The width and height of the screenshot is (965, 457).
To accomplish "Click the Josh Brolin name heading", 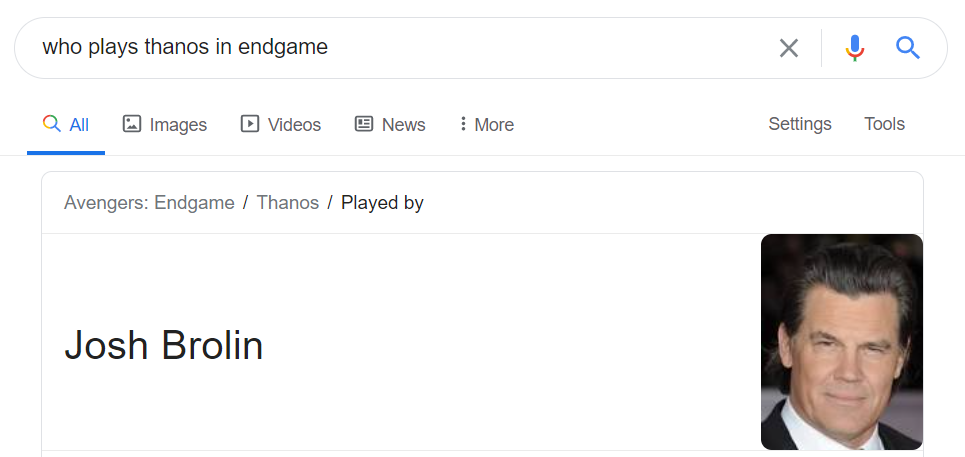I will click(164, 345).
